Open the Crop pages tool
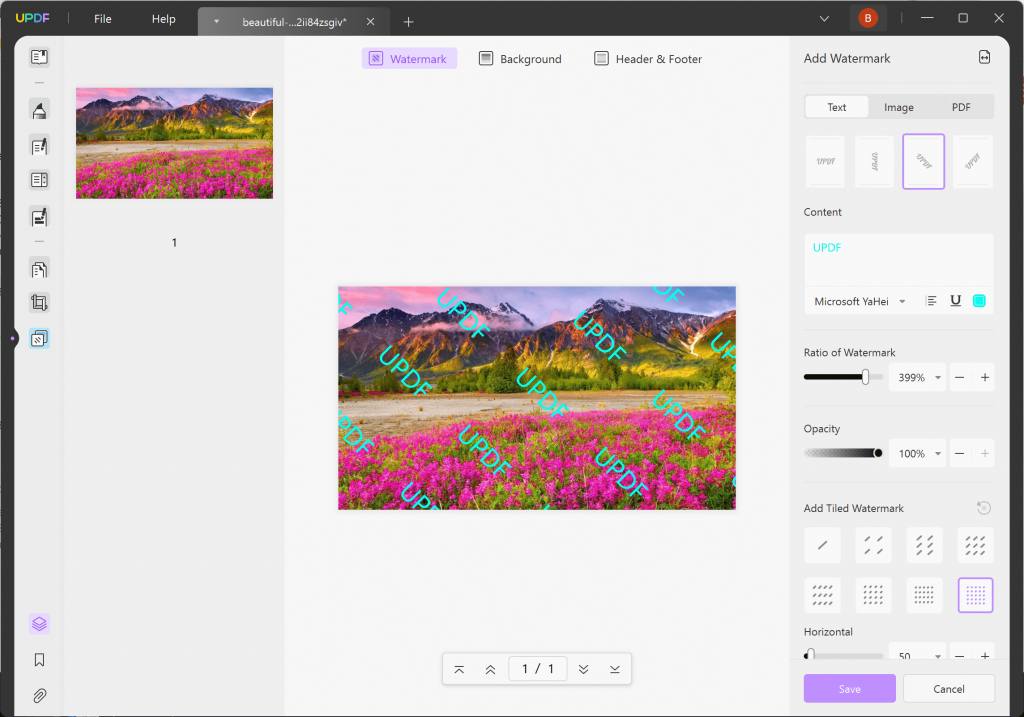Image resolution: width=1024 pixels, height=717 pixels. pos(39,302)
